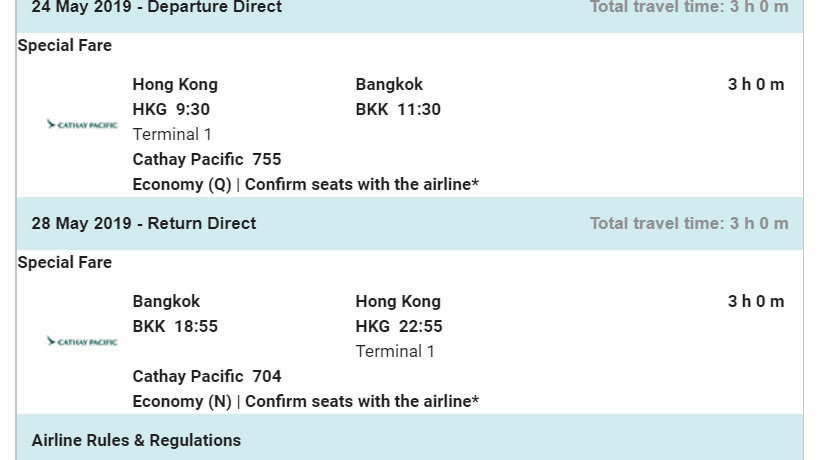Click the Special Fare label for the return flight

tap(65, 263)
